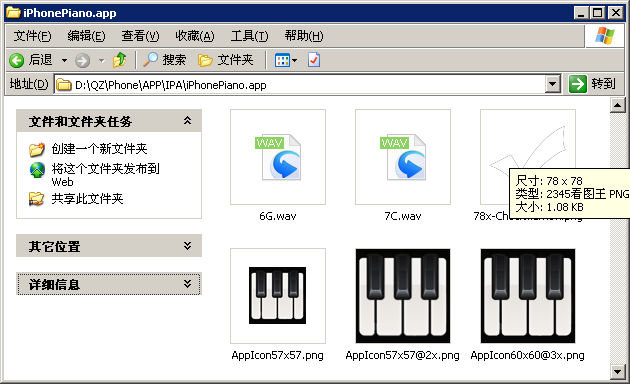Close the iPhonePiano.app window
Image resolution: width=630 pixels, height=384 pixels.
pos(616,13)
